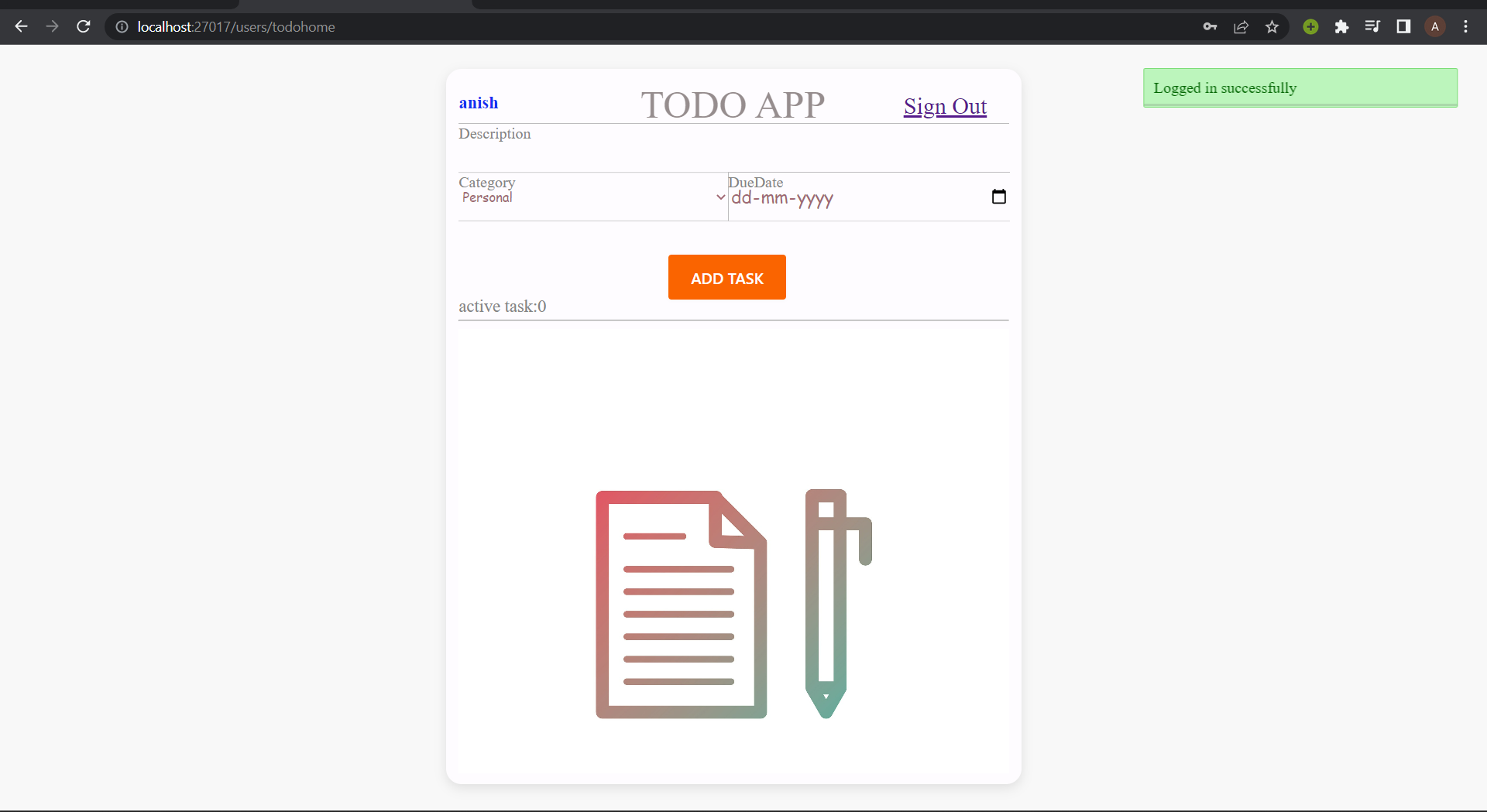
Task: Open the browser side panel icon
Action: 1403,26
